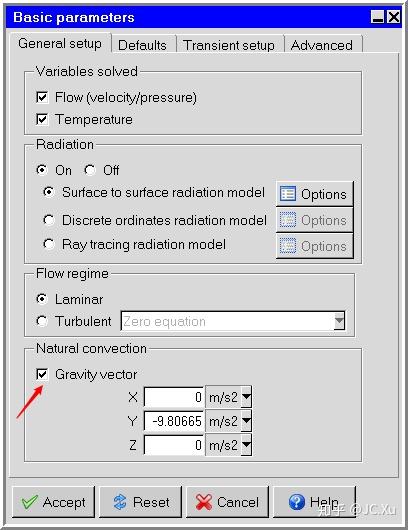Expand the Zero equation turbulence dropdown
The height and width of the screenshot is (530, 408).
point(339,321)
